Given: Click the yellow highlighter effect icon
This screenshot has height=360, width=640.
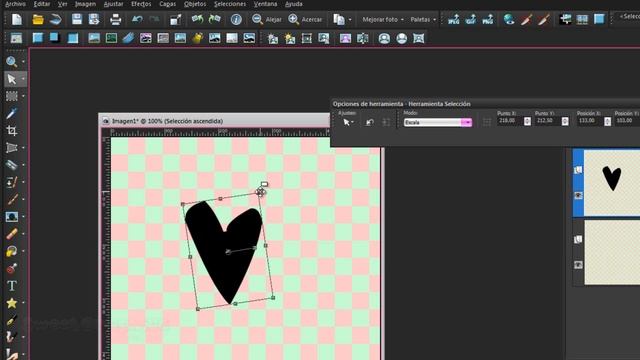Looking at the screenshot, I should pyautogui.click(x=198, y=38).
